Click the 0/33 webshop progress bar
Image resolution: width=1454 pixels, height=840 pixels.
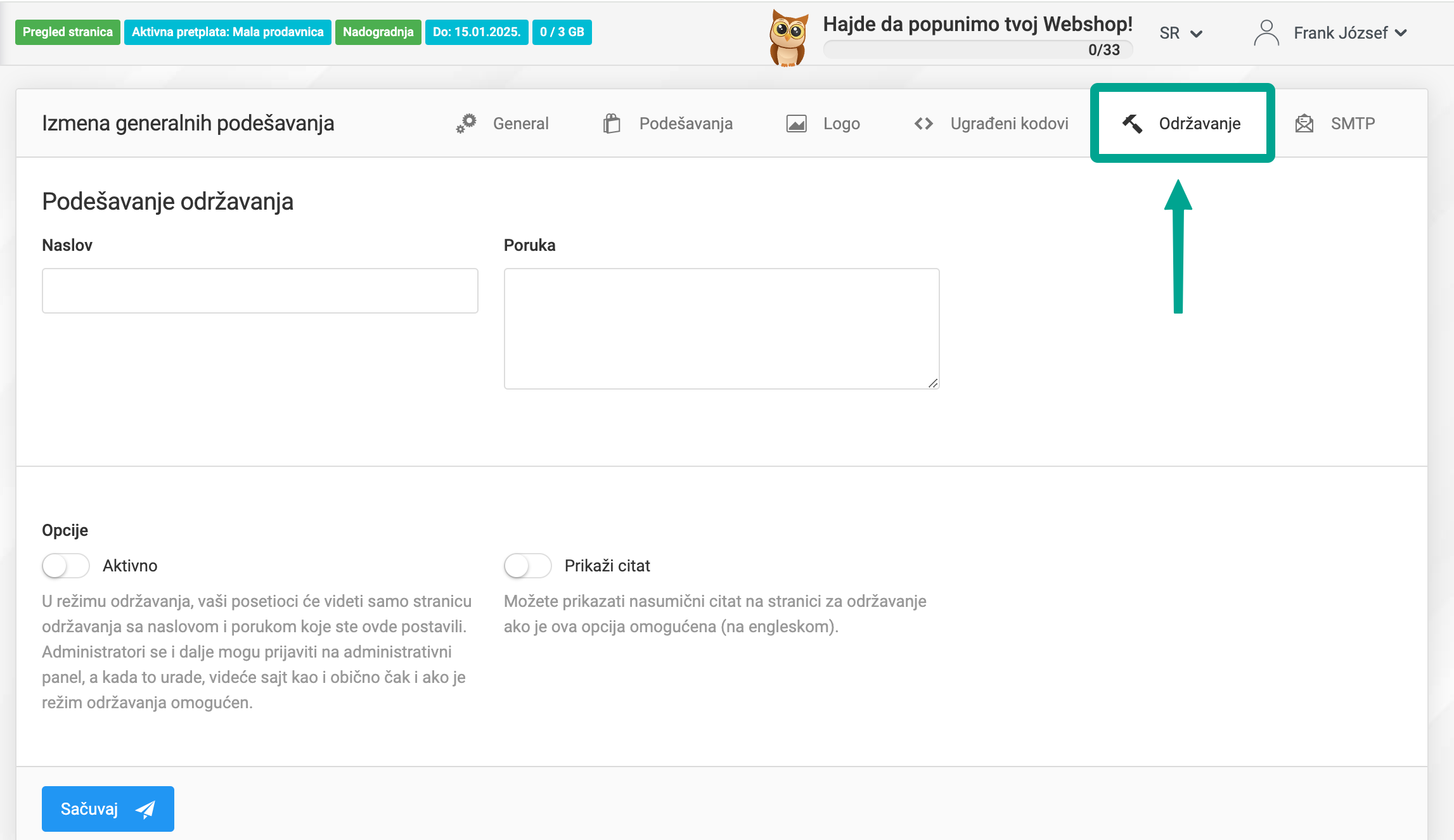coord(978,49)
